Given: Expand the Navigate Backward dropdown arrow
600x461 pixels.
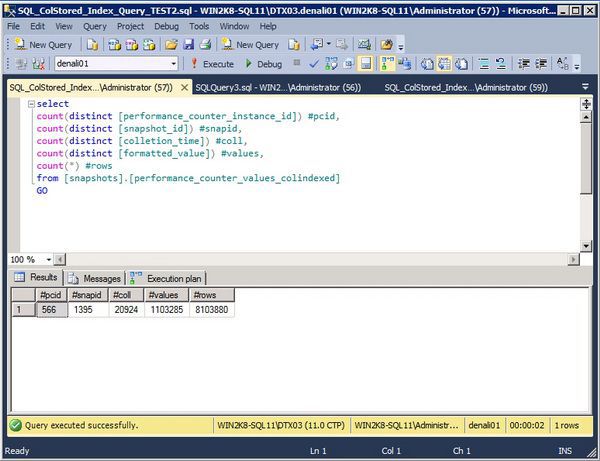Looking at the screenshot, I should [329, 44].
